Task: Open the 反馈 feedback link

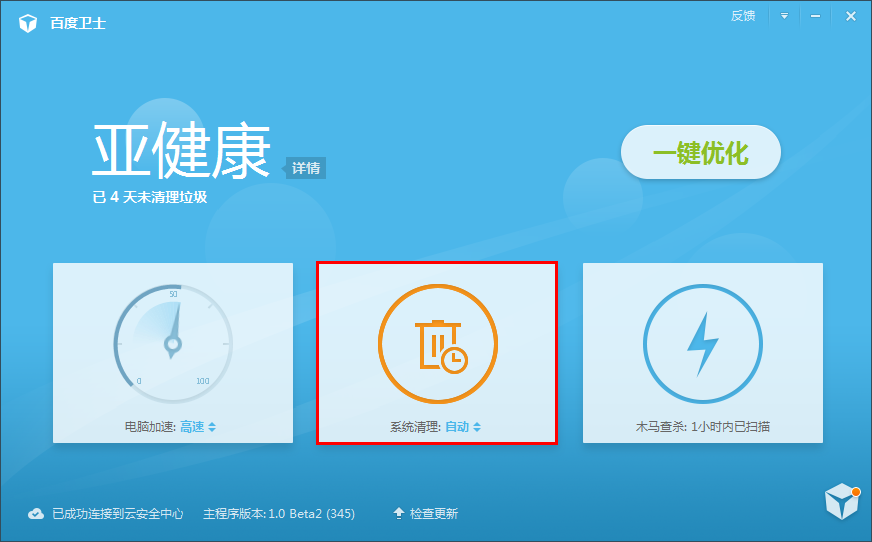Action: (743, 16)
